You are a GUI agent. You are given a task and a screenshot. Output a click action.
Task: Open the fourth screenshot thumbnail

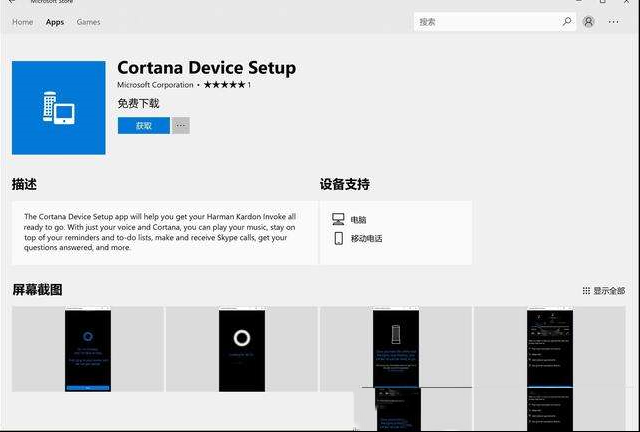click(x=550, y=349)
